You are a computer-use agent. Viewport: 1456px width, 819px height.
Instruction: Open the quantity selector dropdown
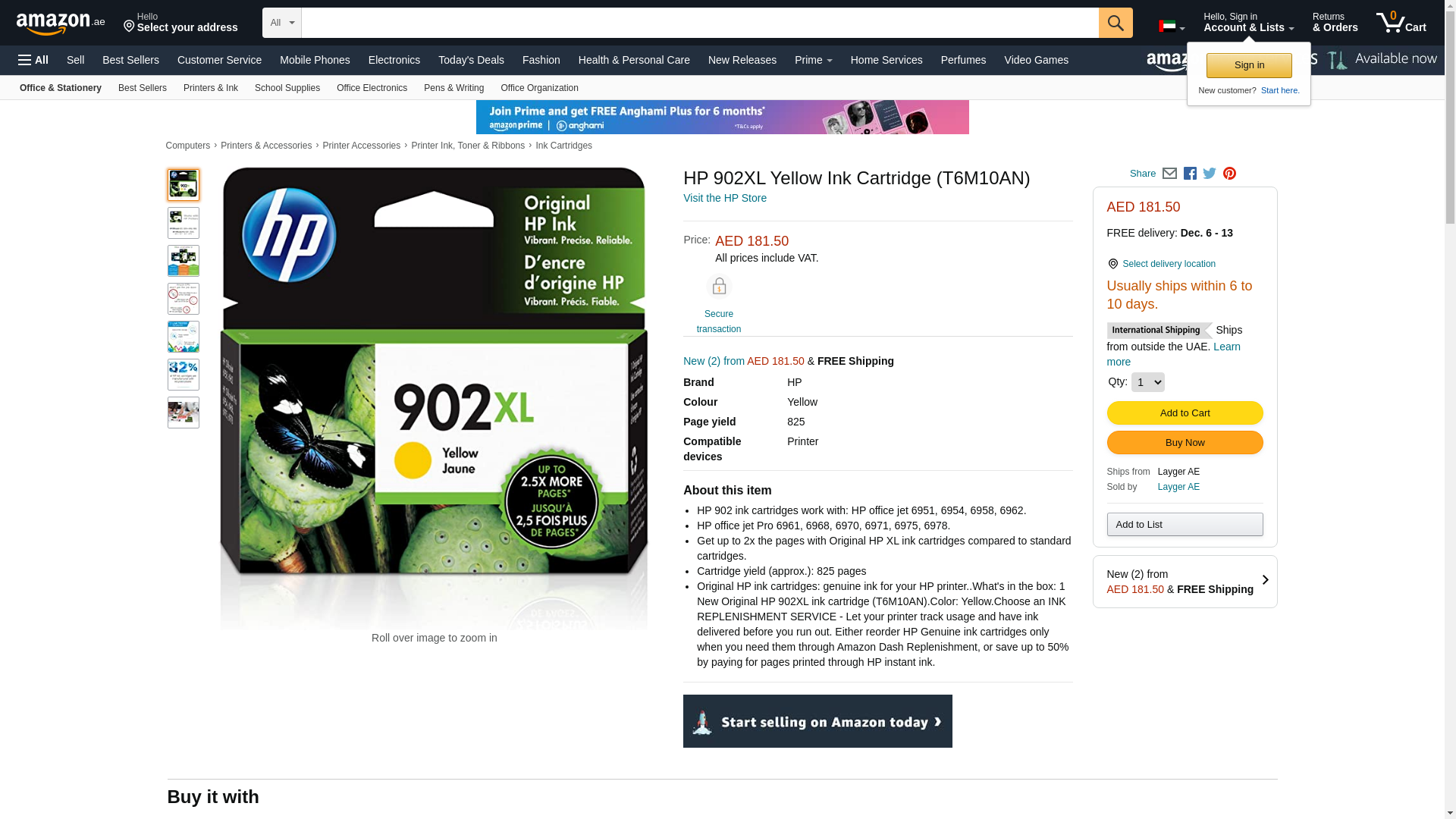(1147, 382)
